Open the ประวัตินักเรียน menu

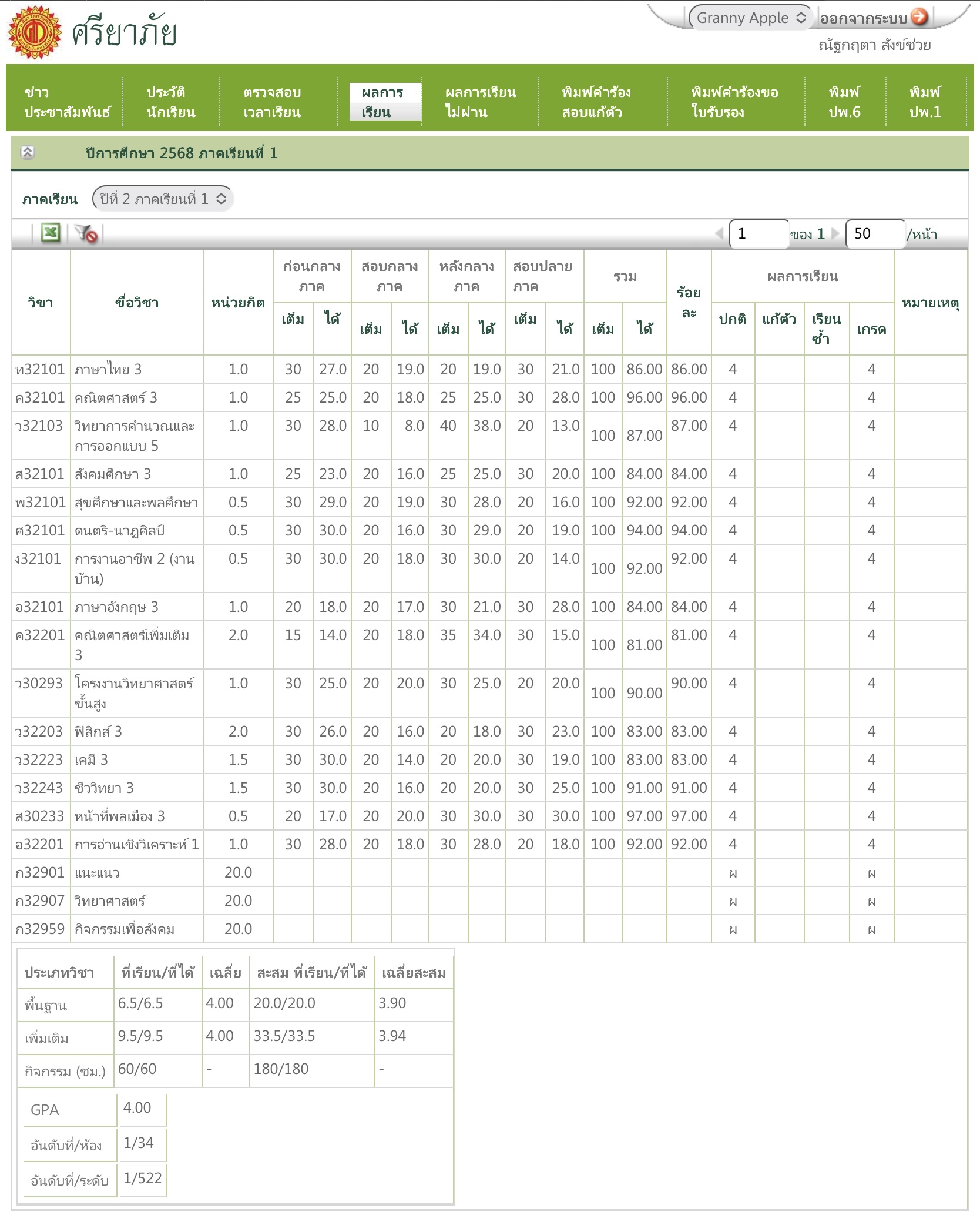pyautogui.click(x=170, y=102)
